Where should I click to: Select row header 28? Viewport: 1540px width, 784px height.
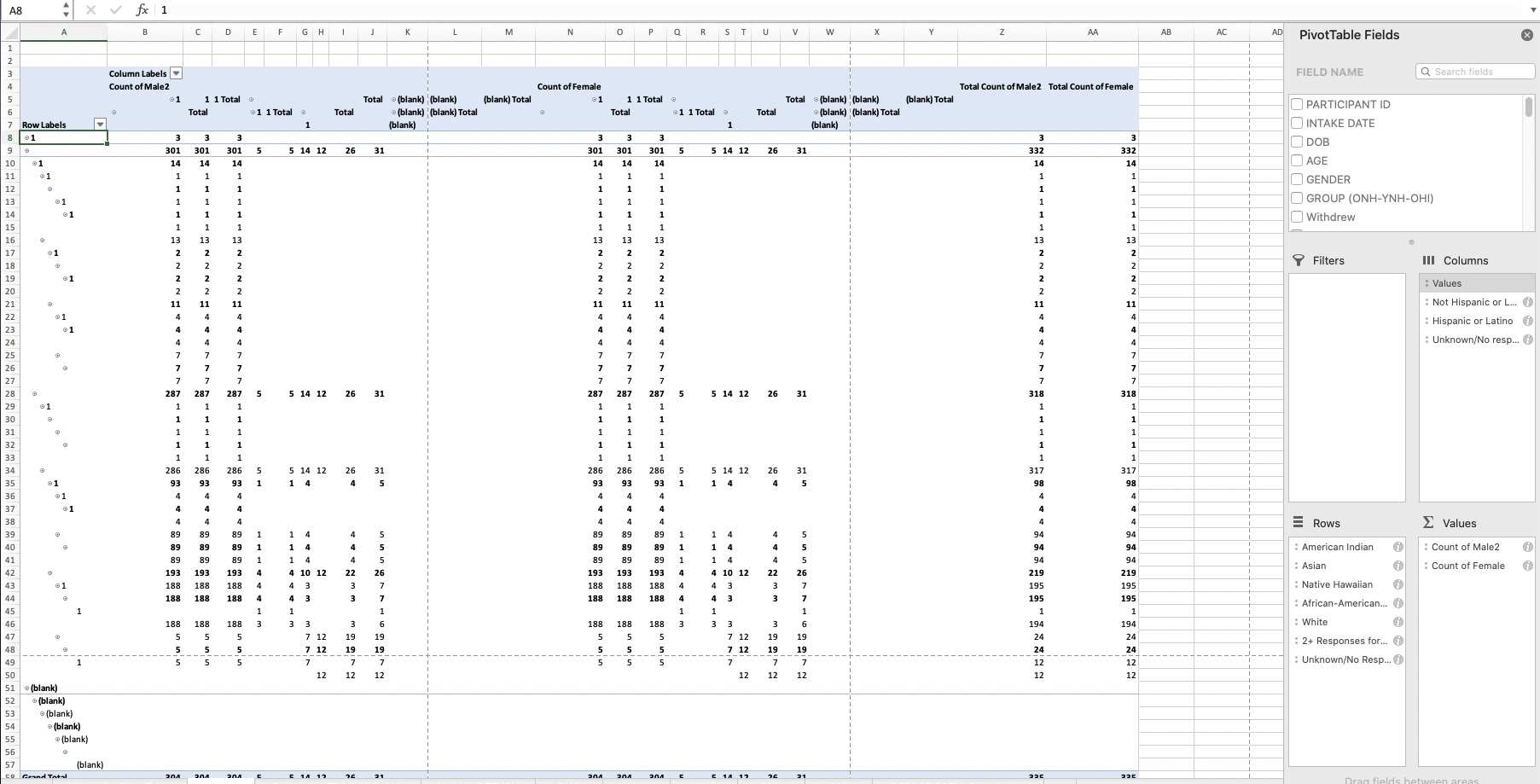[x=10, y=393]
